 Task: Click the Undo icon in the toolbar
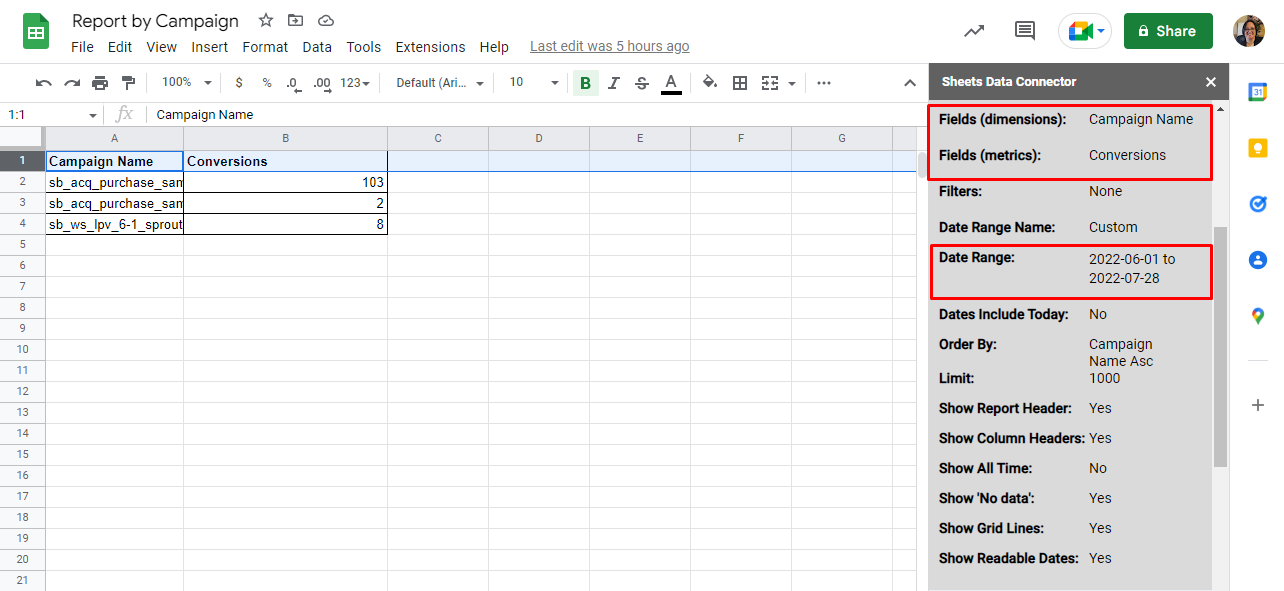(43, 83)
